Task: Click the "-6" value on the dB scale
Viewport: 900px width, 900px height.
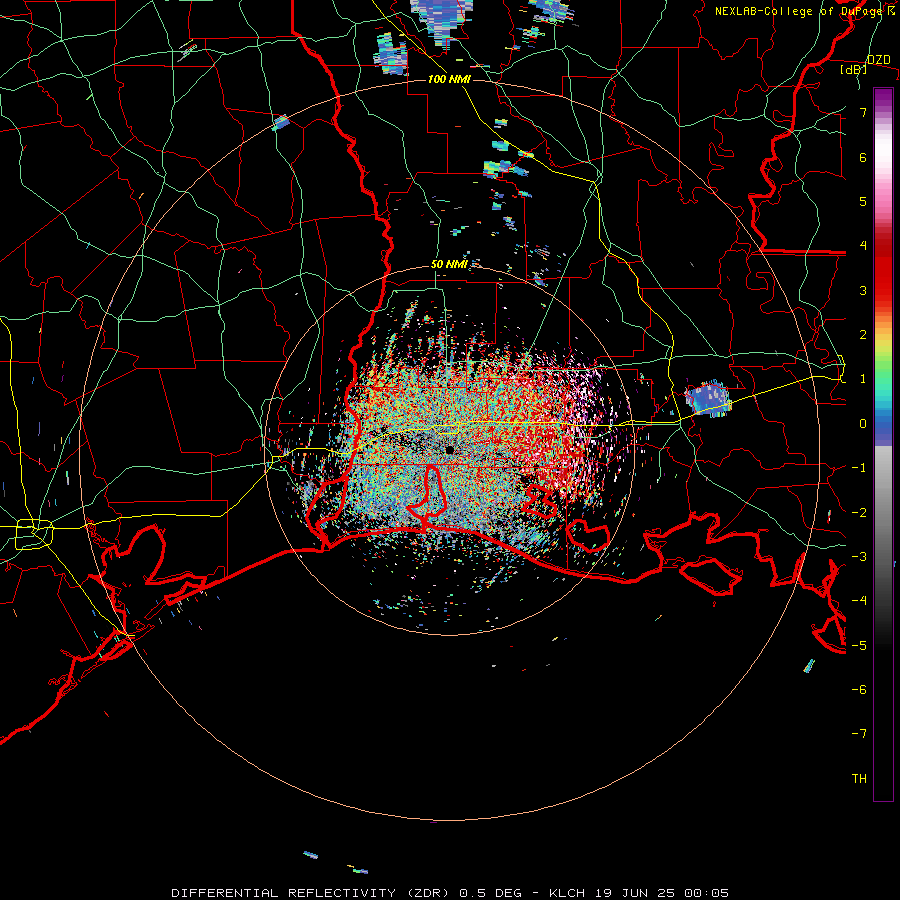Action: click(859, 690)
